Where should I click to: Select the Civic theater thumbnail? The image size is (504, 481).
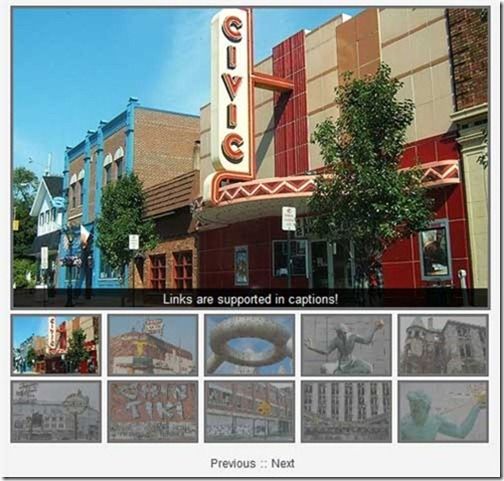(56, 345)
